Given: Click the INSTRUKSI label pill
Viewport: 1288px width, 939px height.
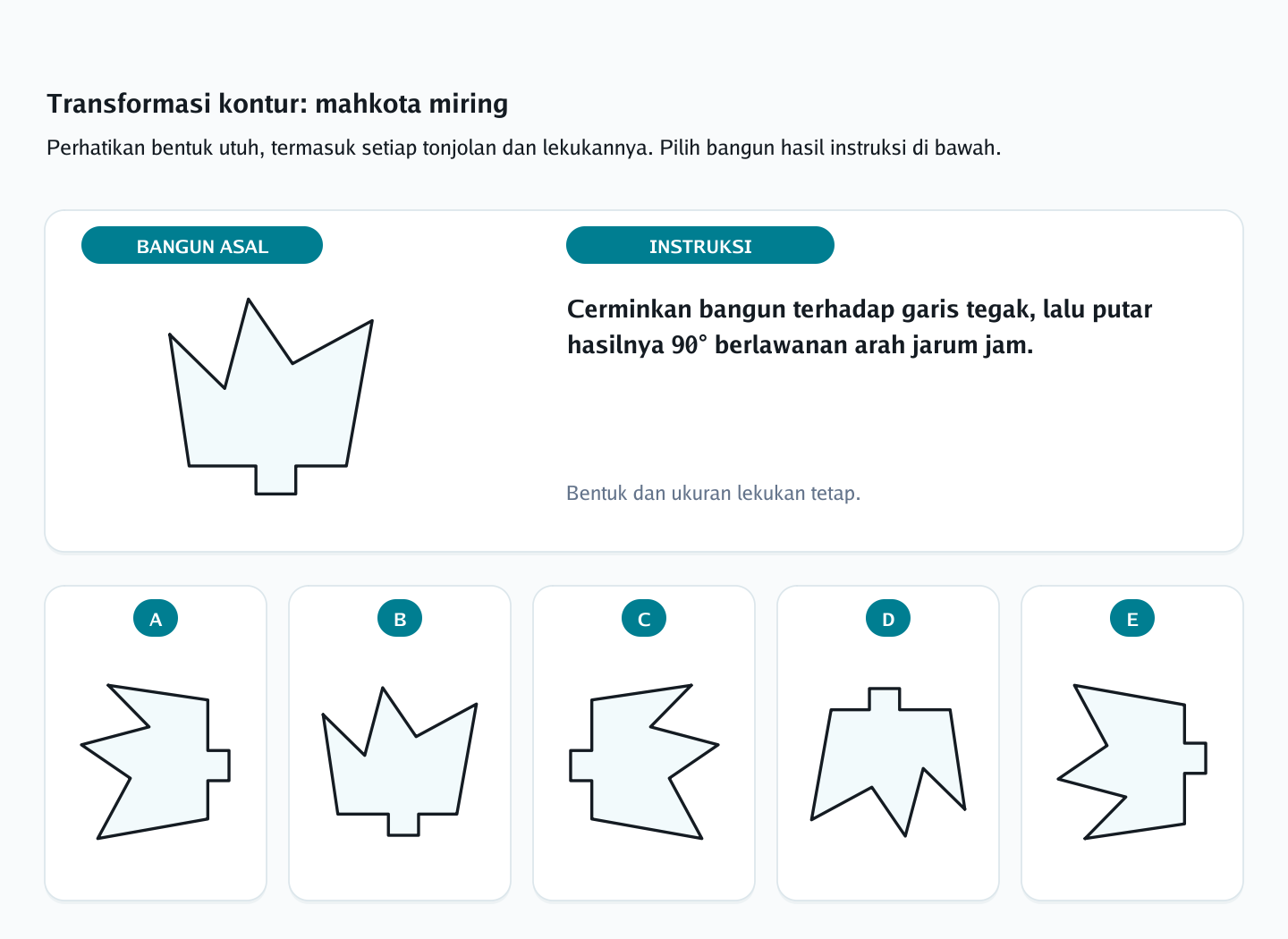Looking at the screenshot, I should pyautogui.click(x=700, y=245).
